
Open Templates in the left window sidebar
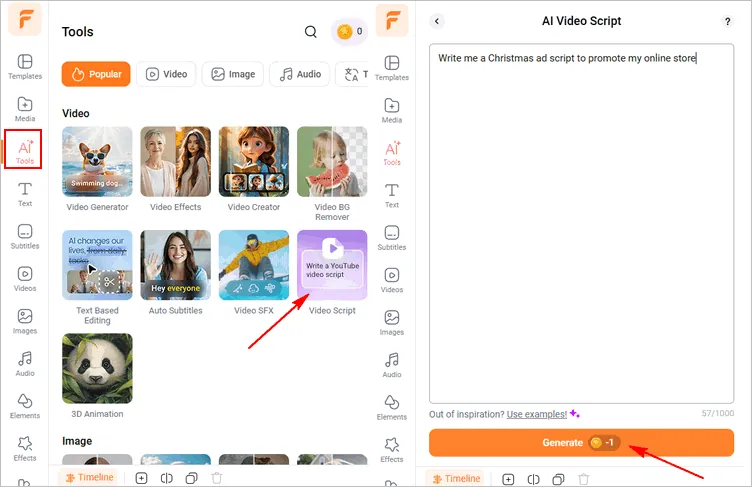coord(25,67)
